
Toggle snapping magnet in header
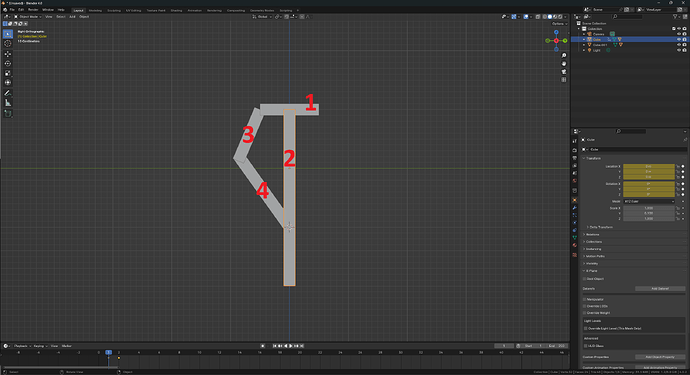(286, 17)
